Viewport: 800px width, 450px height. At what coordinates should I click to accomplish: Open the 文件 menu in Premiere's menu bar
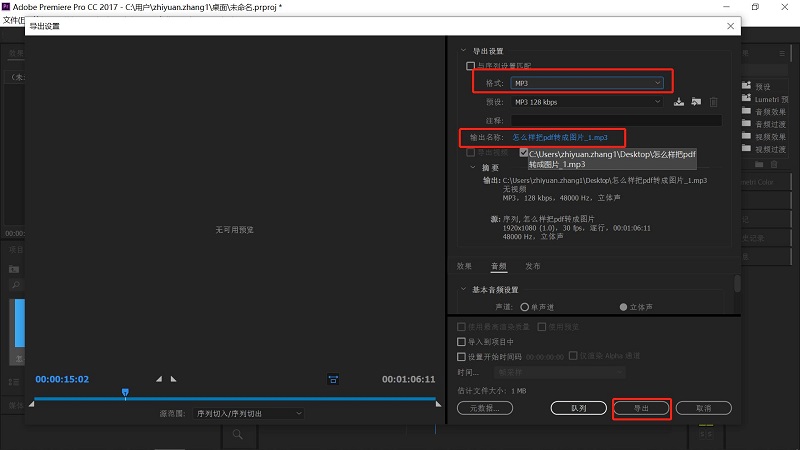(x=13, y=20)
